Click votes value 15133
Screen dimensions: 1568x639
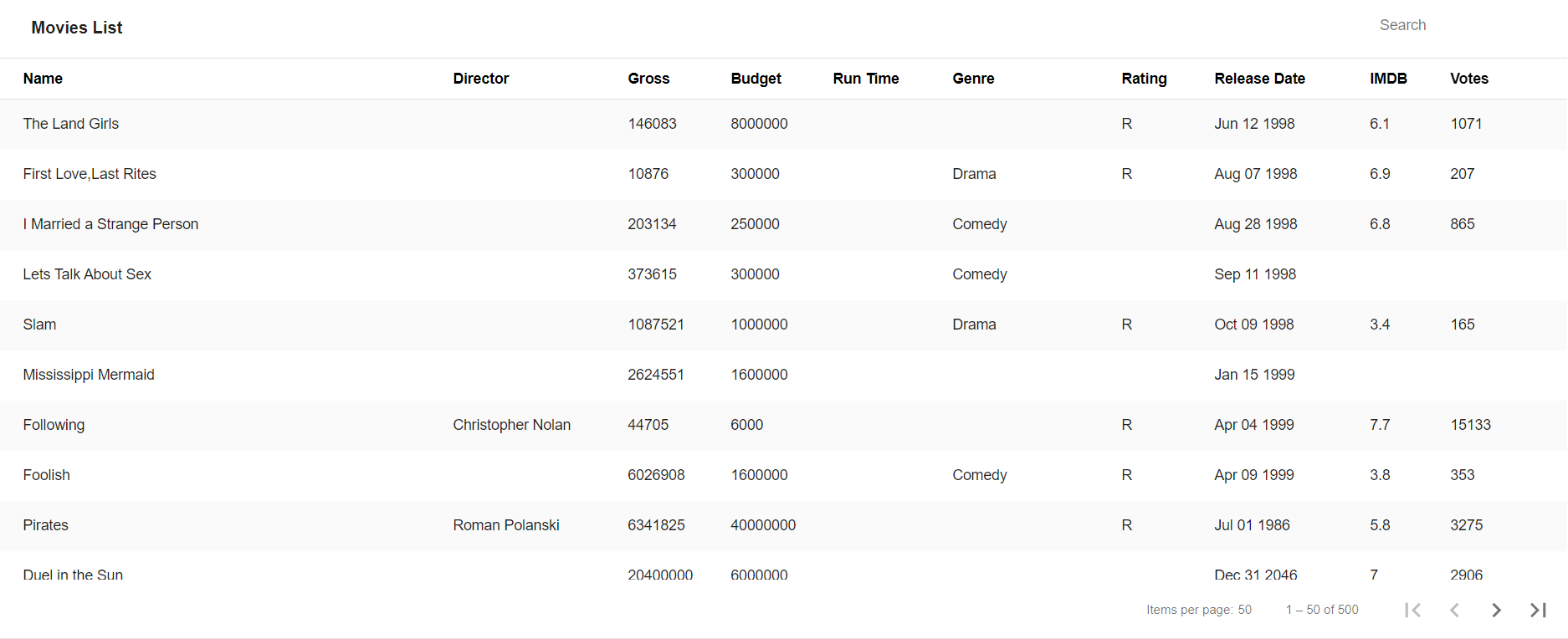coord(1470,425)
